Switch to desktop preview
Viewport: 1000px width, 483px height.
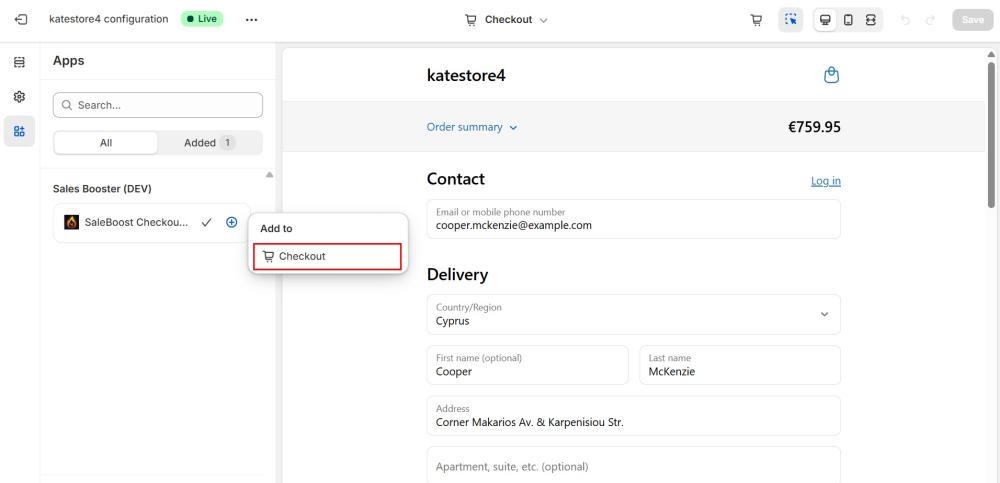[x=825, y=20]
